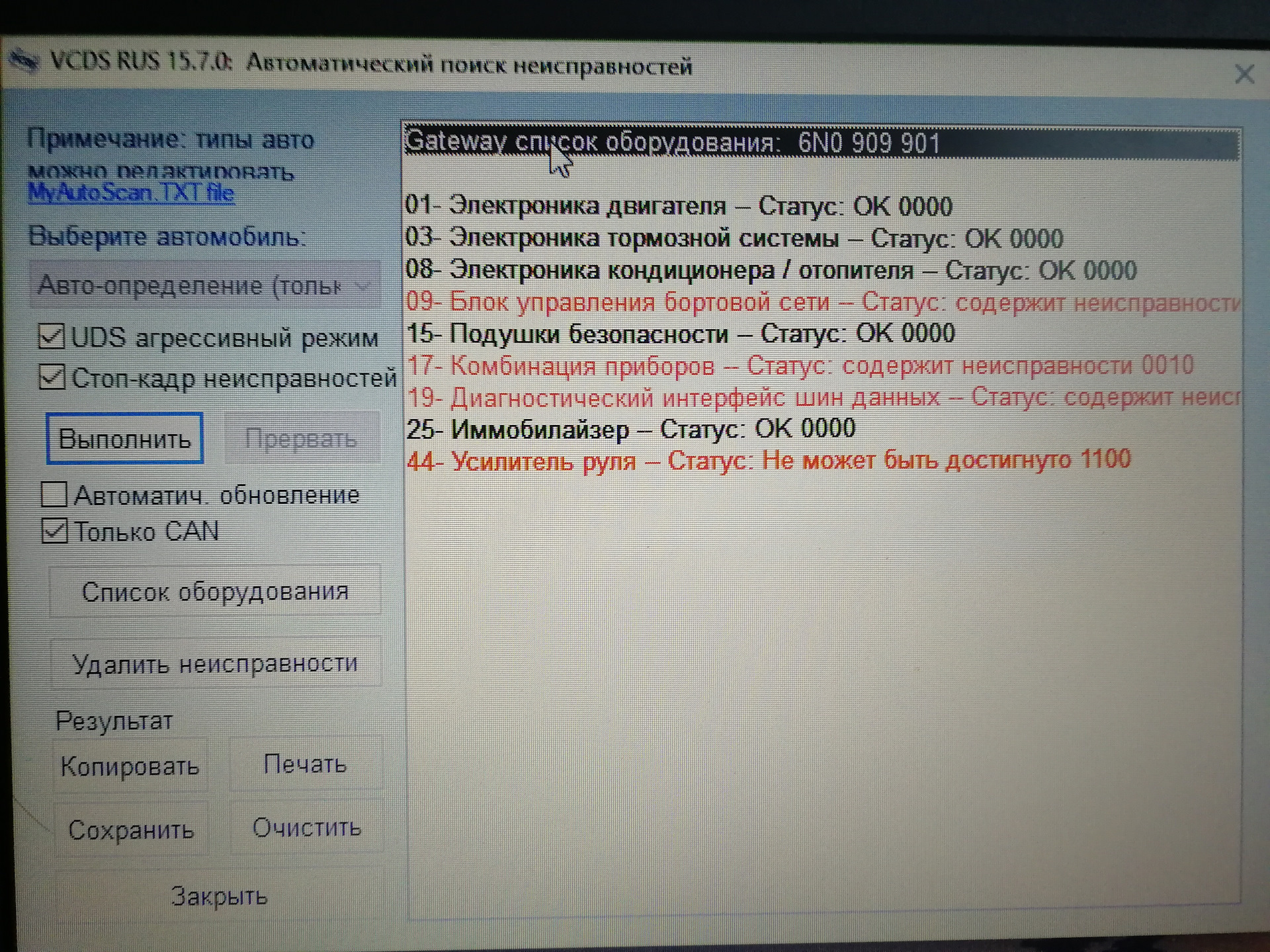This screenshot has width=1270, height=952.
Task: Click the VCDS app icon in title bar
Action: (x=25, y=61)
